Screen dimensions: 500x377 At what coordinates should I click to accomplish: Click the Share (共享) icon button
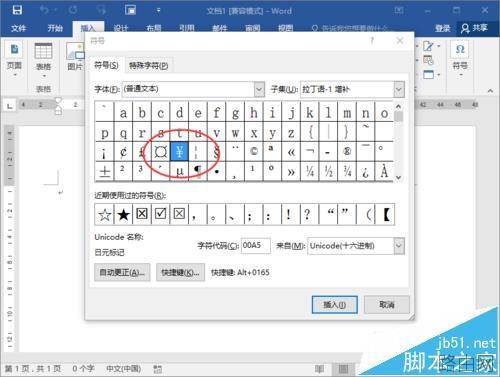click(x=474, y=28)
